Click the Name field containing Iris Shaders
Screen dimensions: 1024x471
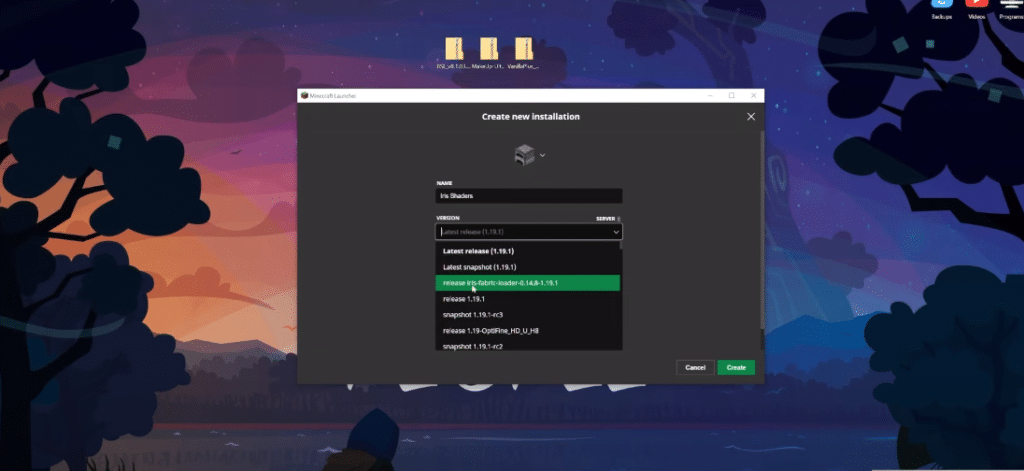coord(529,196)
